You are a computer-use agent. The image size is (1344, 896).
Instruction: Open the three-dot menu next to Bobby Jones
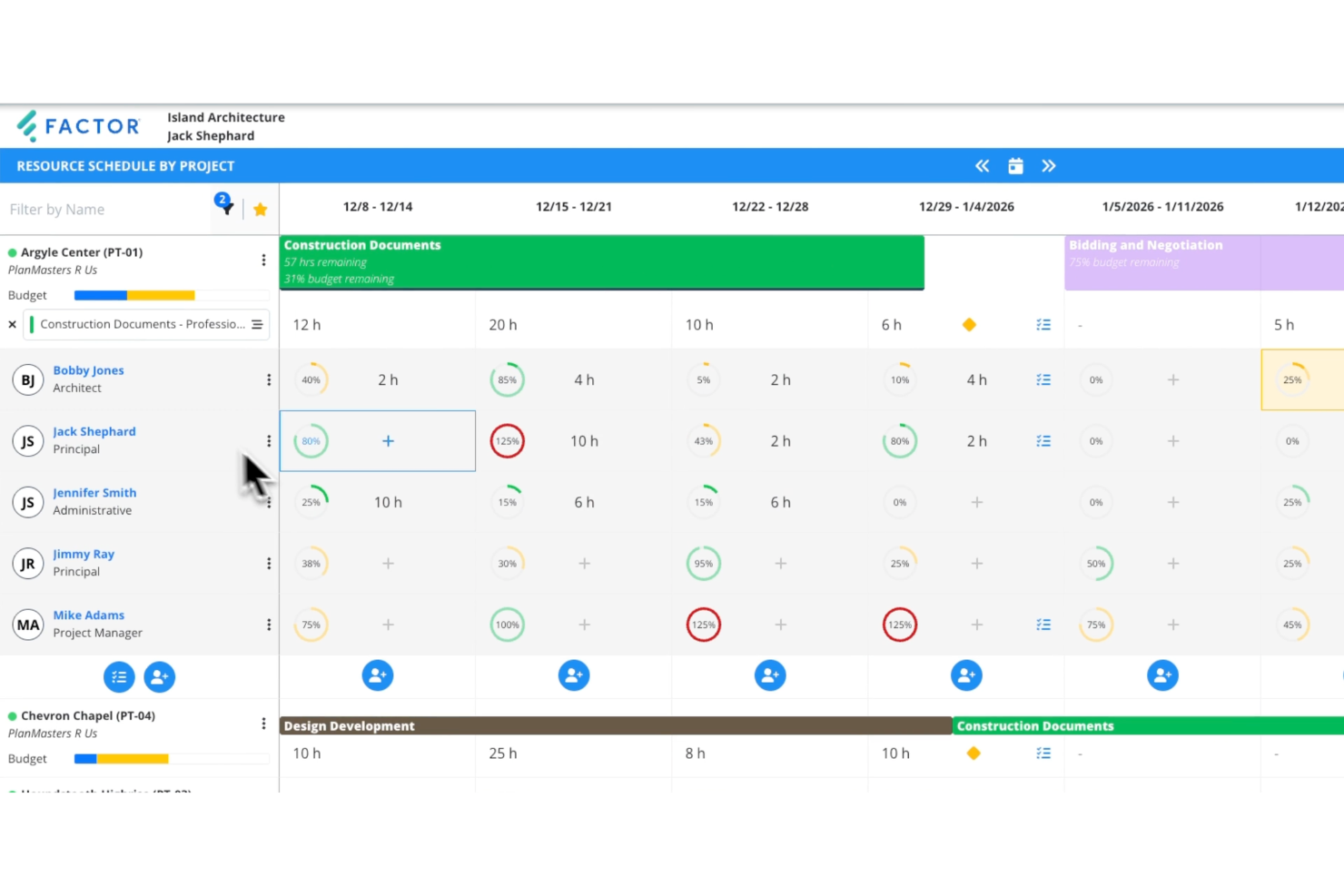(x=269, y=379)
